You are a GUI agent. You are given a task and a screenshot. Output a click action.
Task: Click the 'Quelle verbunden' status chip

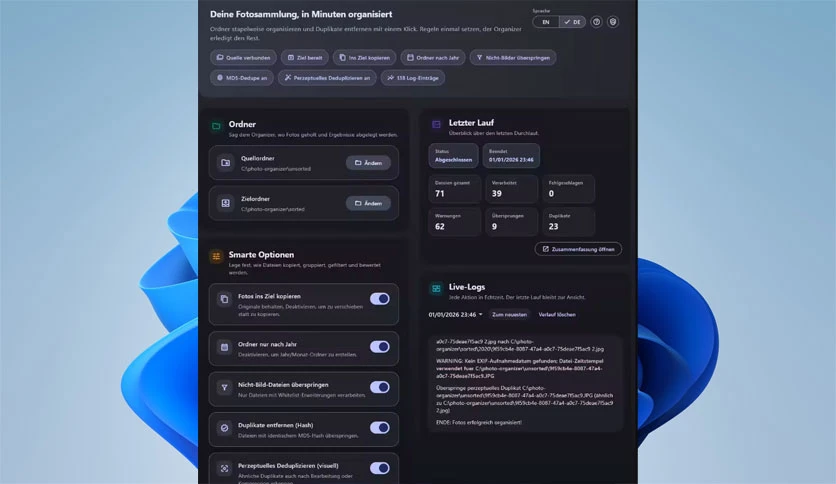click(x=243, y=58)
